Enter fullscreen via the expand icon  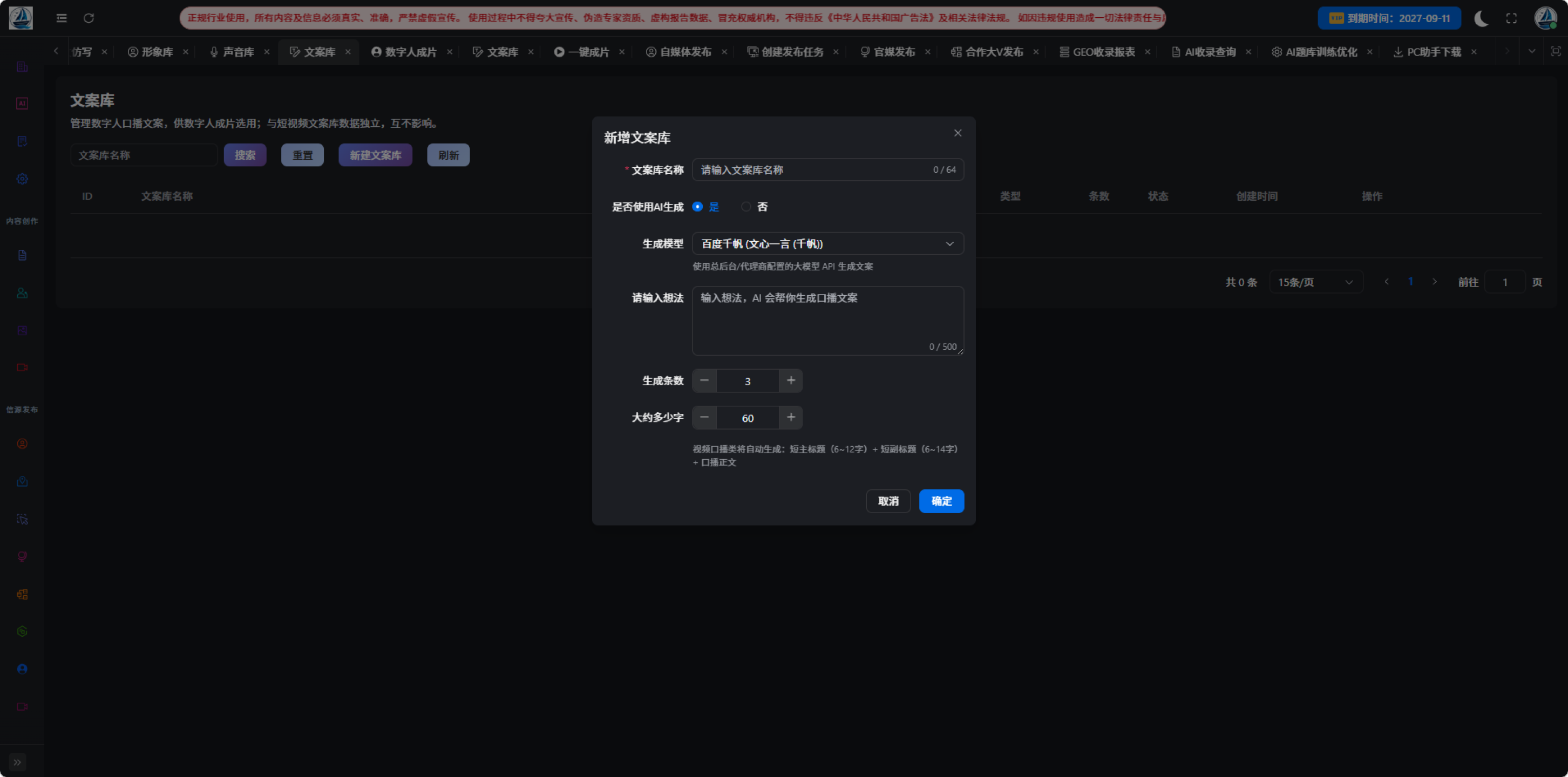click(1511, 18)
